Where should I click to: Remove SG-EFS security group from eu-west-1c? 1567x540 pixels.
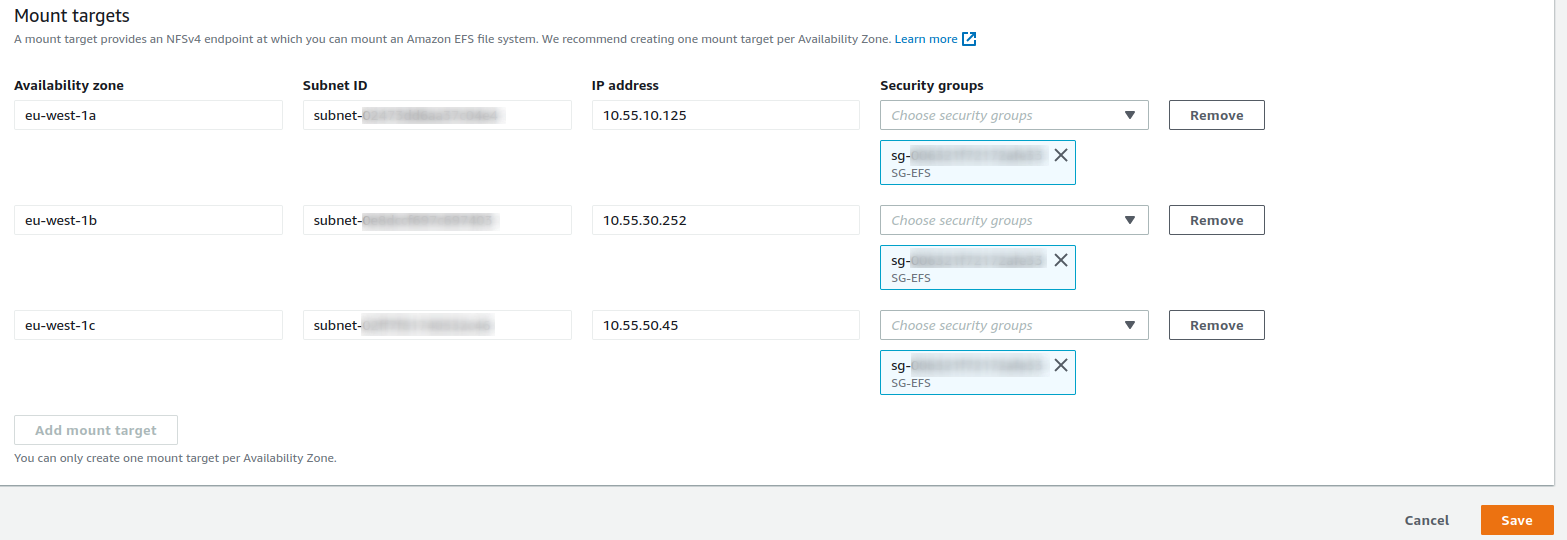pos(1061,365)
